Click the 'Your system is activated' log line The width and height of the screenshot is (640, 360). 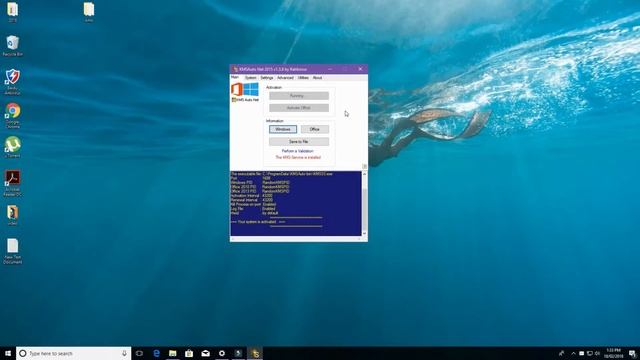[x=258, y=222]
